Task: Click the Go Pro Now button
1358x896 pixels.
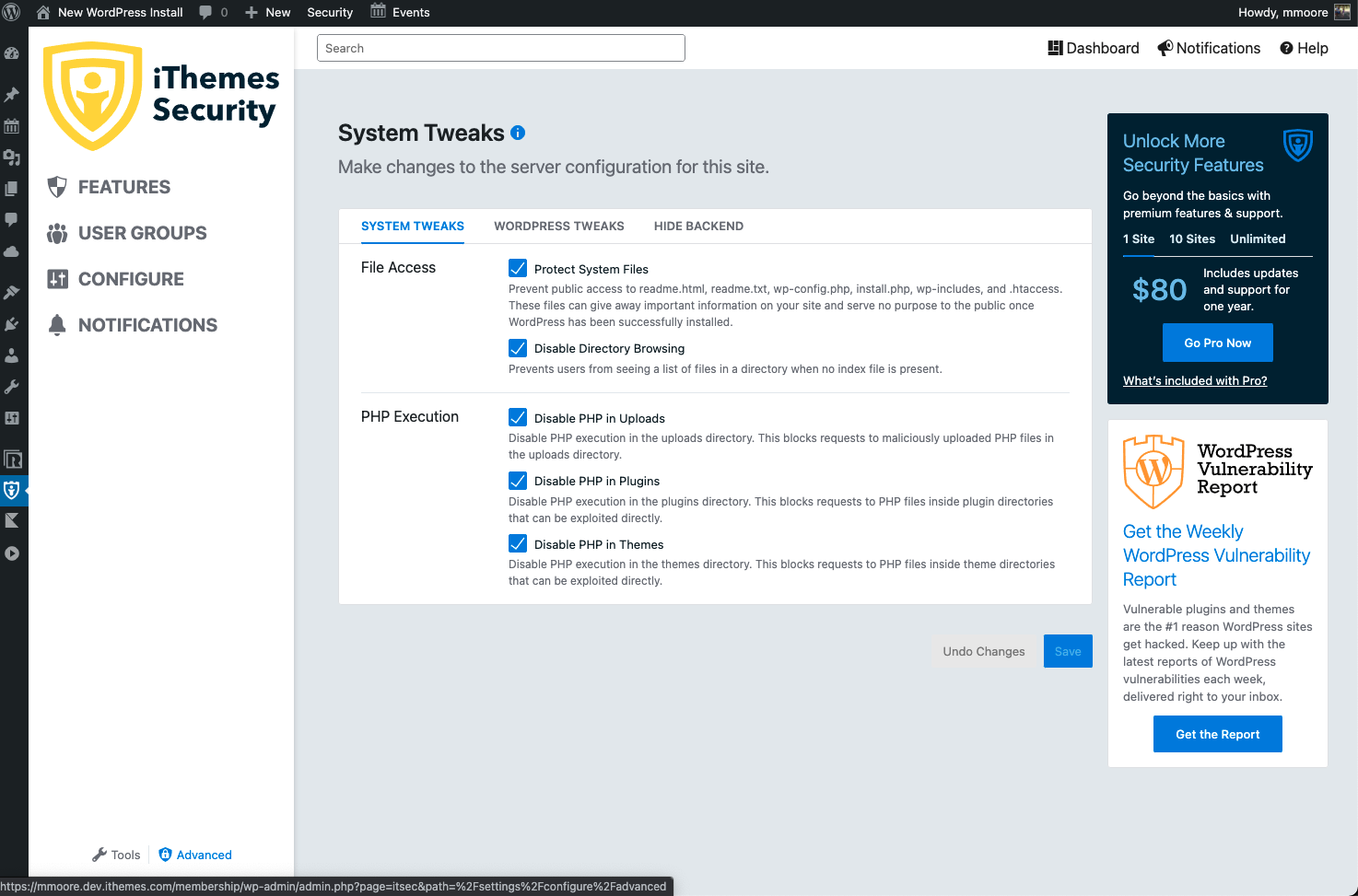Action: [1218, 343]
